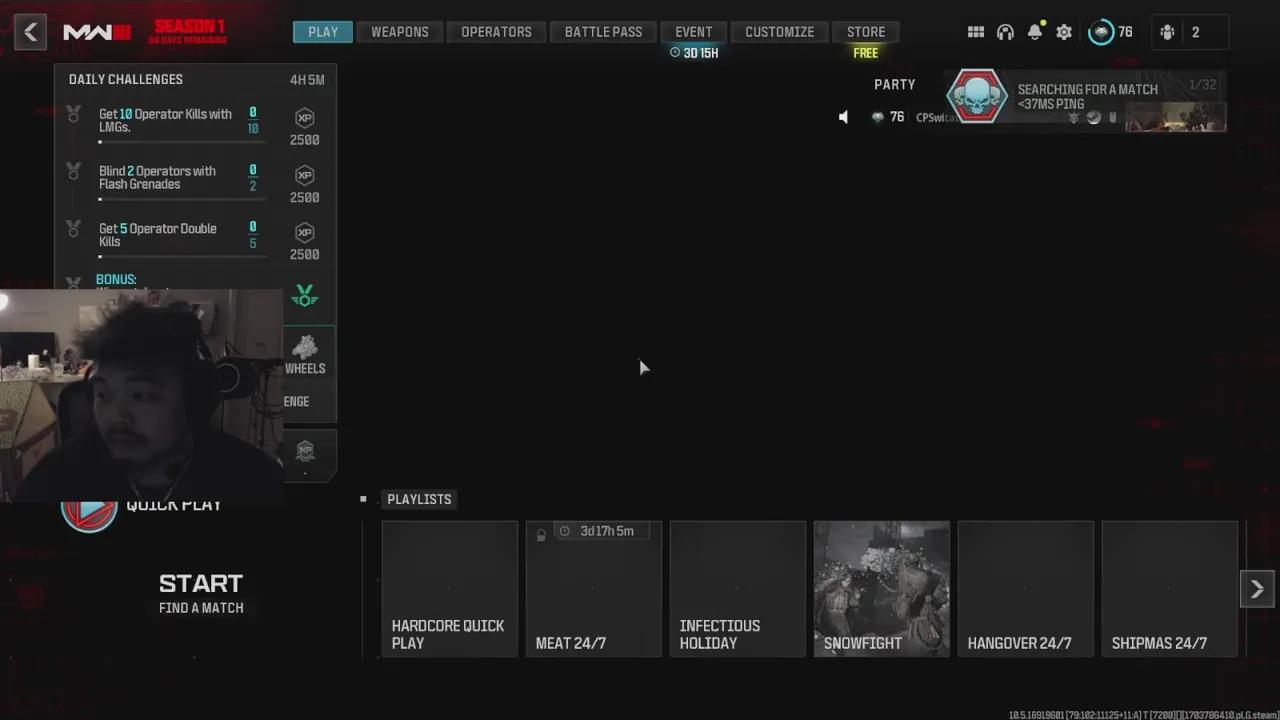Click the friends count showing 2
Image resolution: width=1280 pixels, height=720 pixels.
[x=1195, y=32]
